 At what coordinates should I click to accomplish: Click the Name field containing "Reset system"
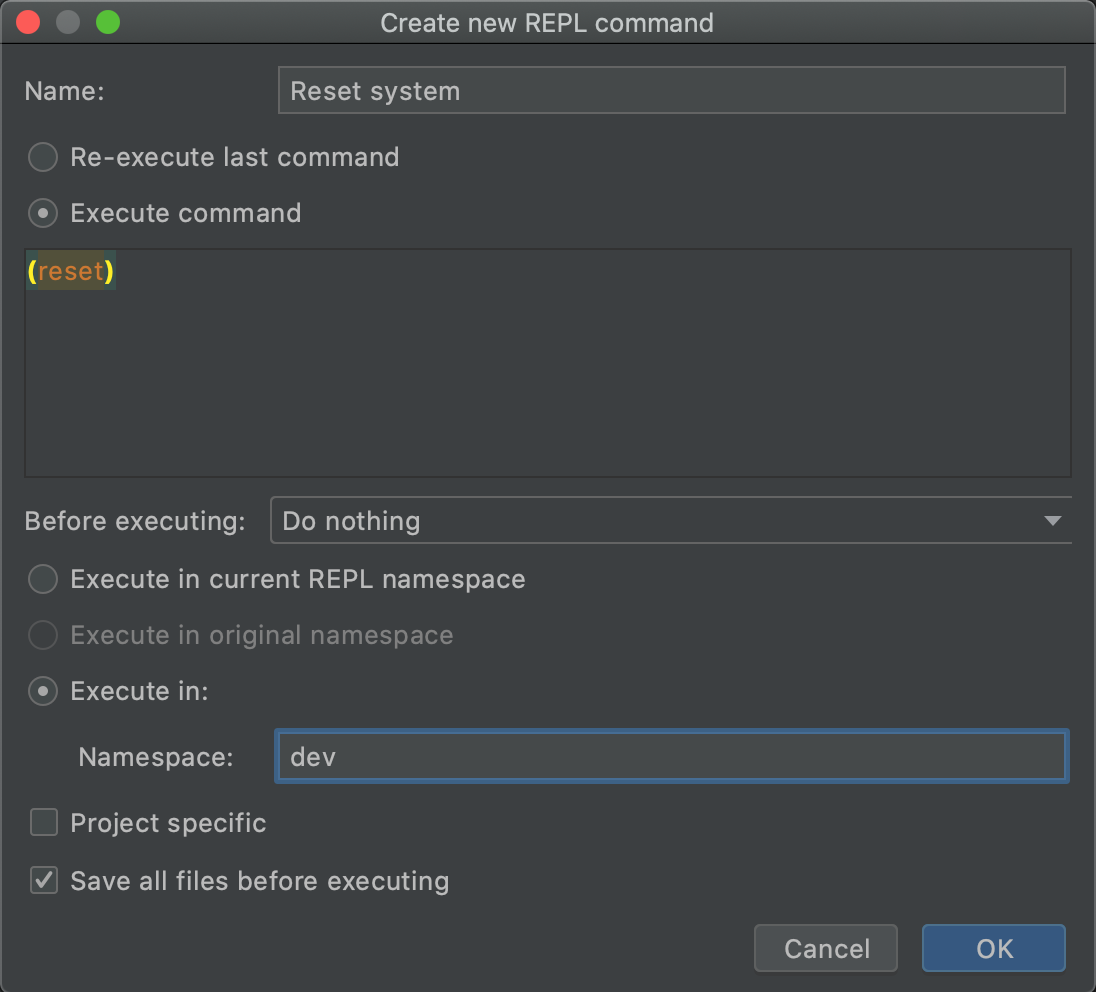coord(670,90)
